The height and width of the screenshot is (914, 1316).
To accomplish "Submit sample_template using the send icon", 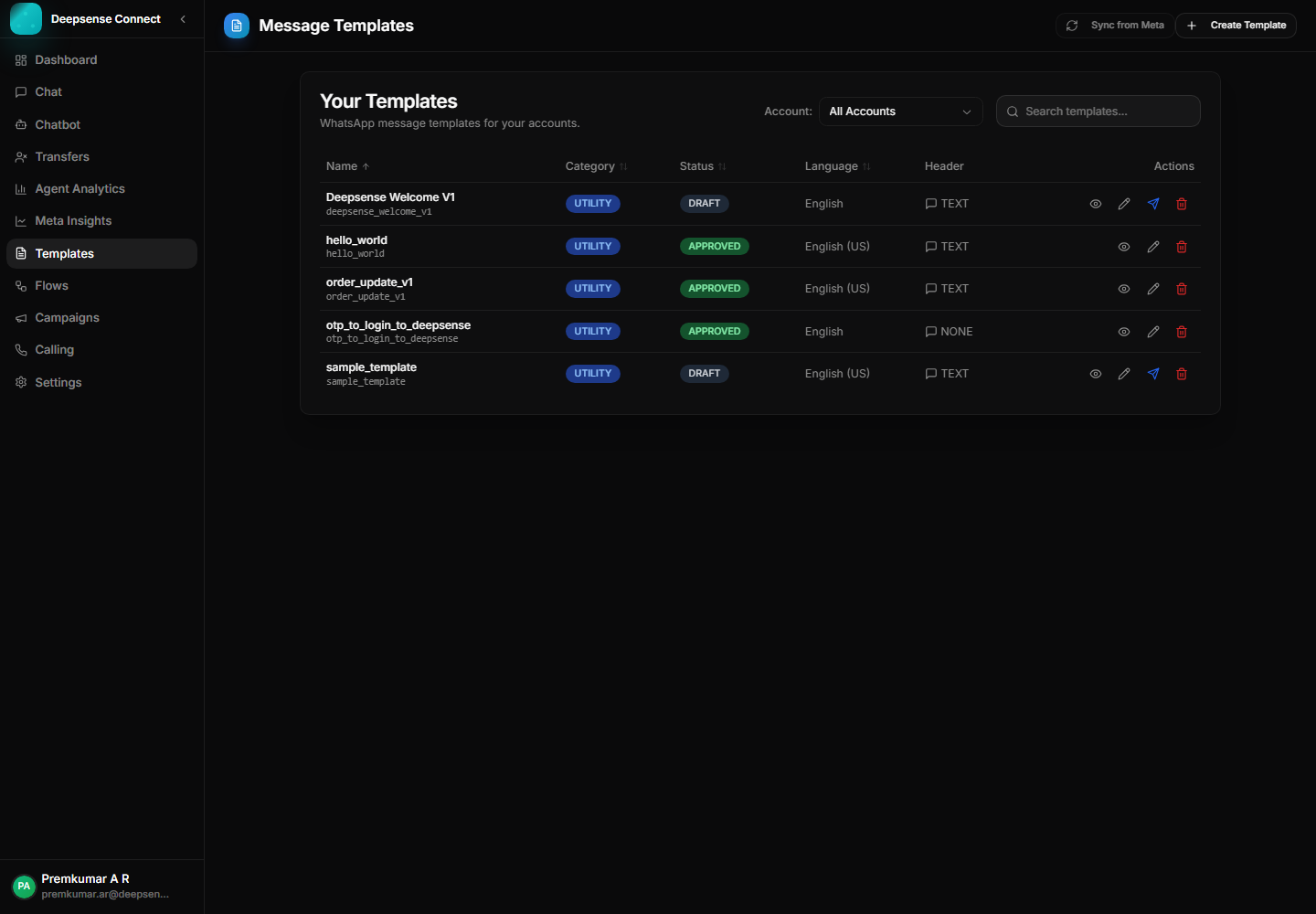I will tap(1153, 374).
